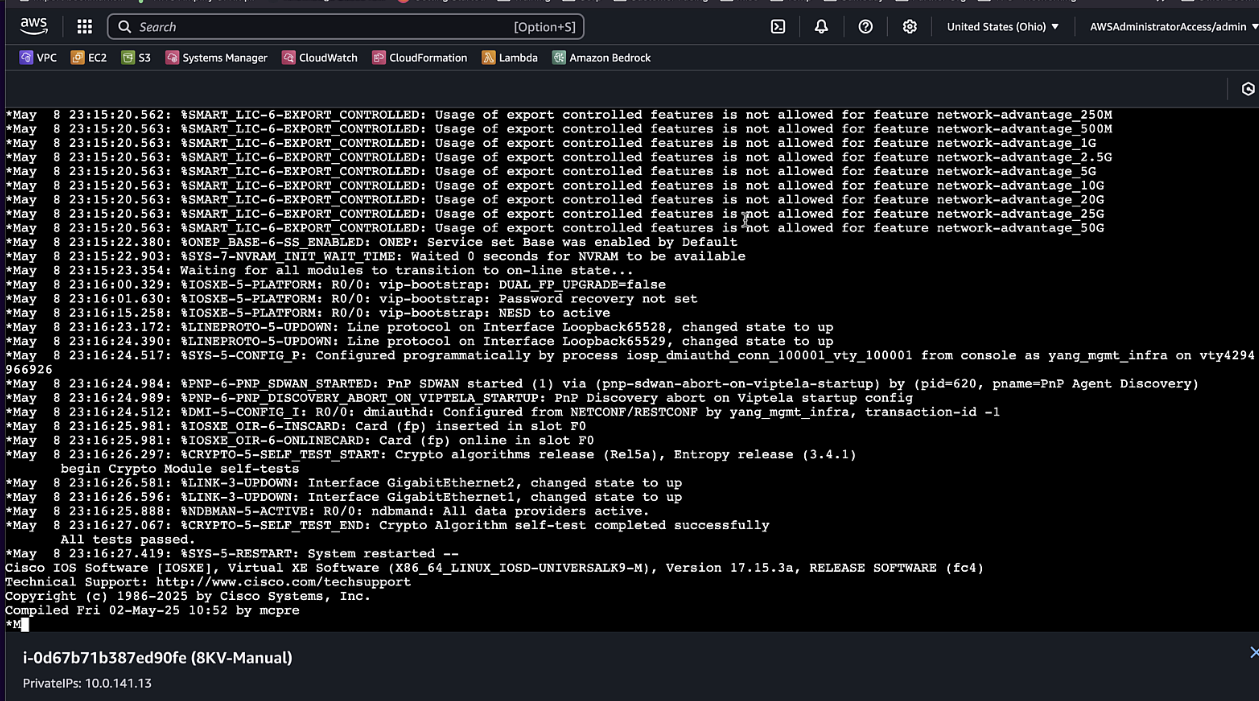Click the terminal cursor at the *M prompt

(25, 625)
